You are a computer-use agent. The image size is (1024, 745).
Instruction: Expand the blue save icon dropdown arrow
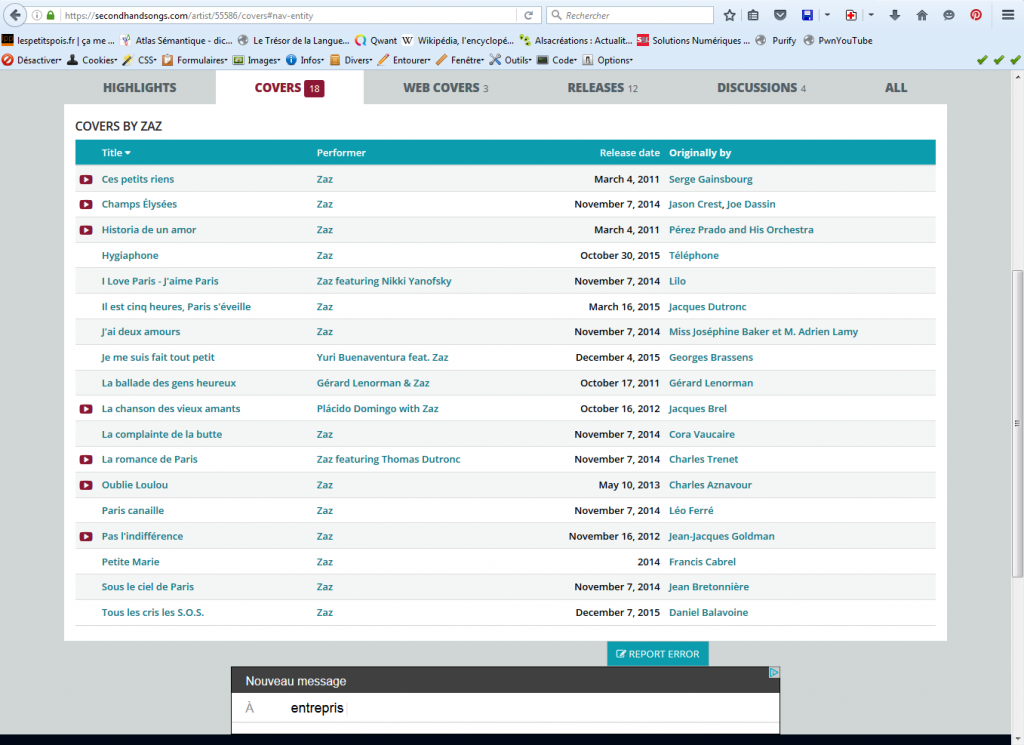827,15
